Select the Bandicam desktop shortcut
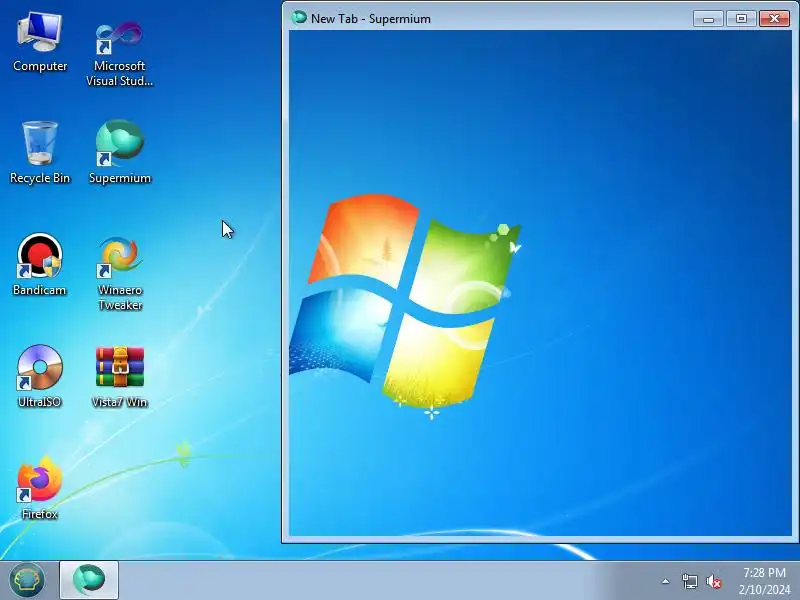Image resolution: width=800 pixels, height=600 pixels. coord(40,264)
